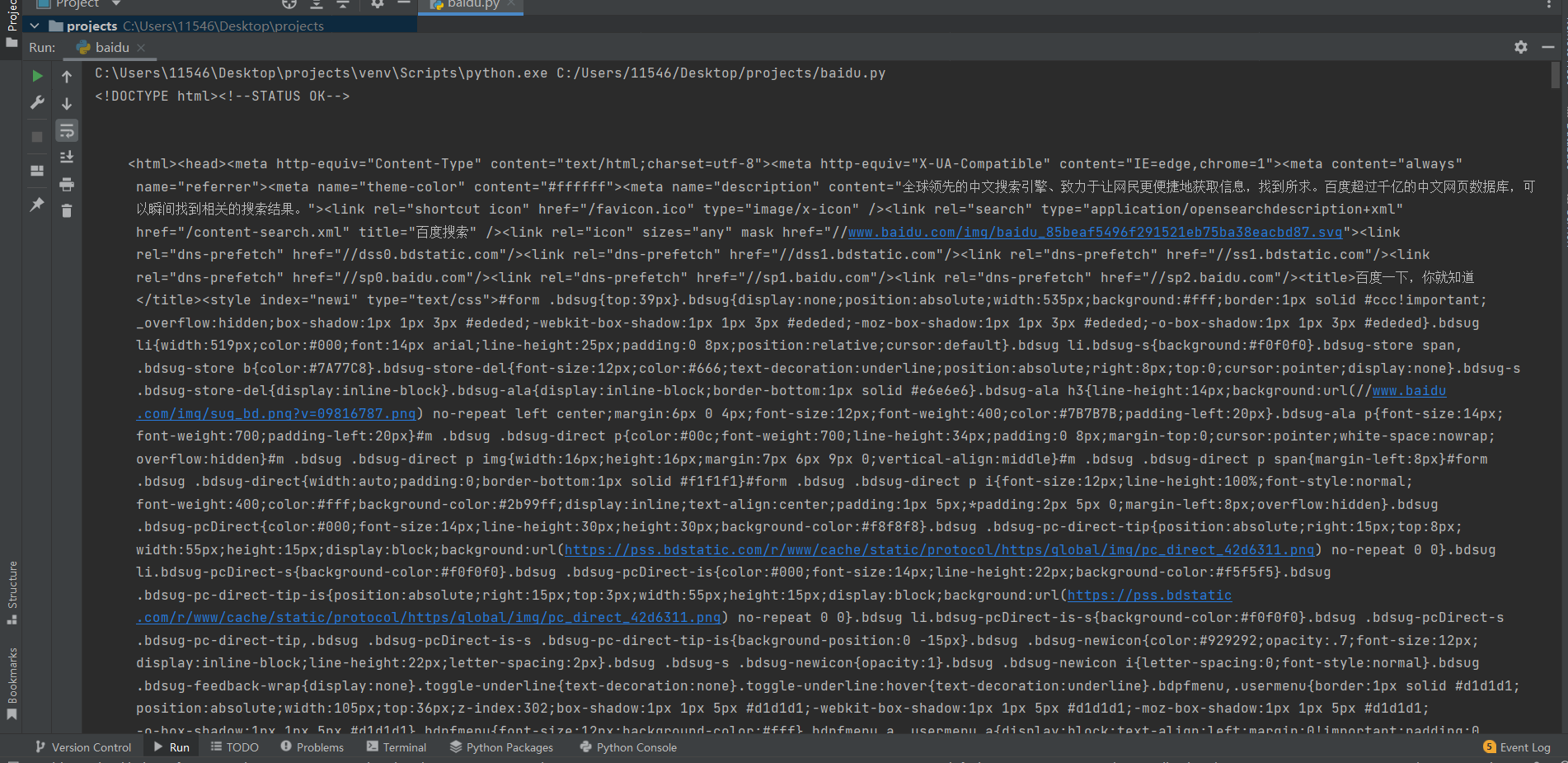
Task: Switch to the Run tool window
Action: point(171,747)
